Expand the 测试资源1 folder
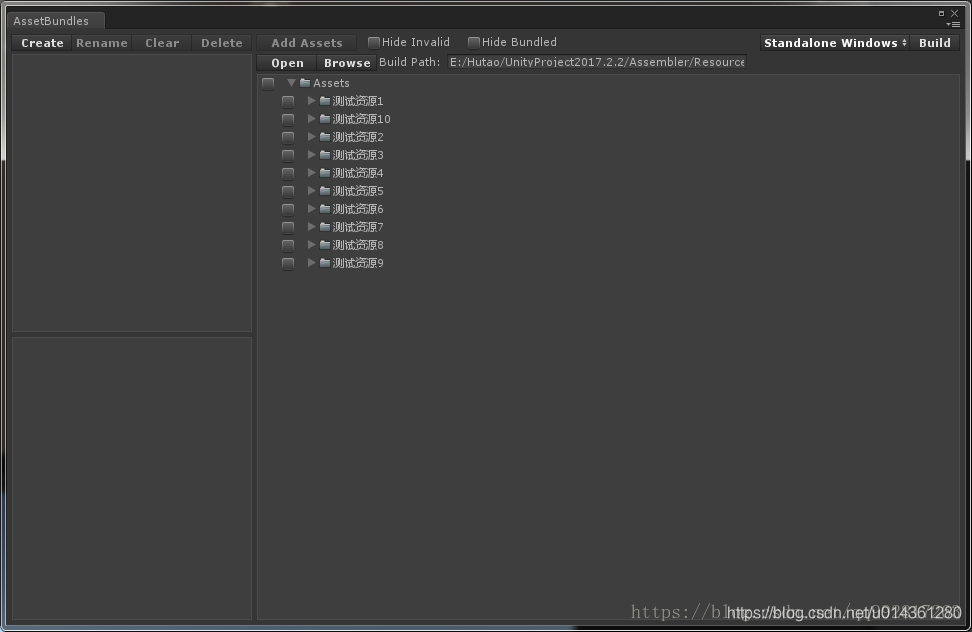Screen dimensions: 972x632 pos(312,100)
